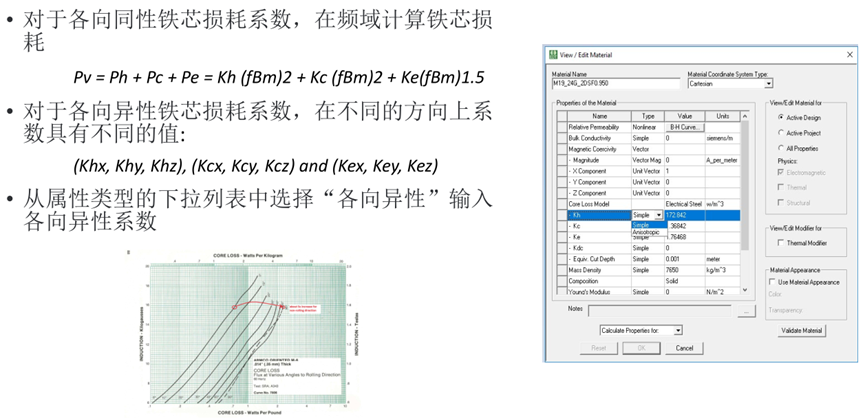Viewport: 865px width, 419px height.
Task: Select the Core Loss Model row name
Action: pyautogui.click(x=599, y=205)
